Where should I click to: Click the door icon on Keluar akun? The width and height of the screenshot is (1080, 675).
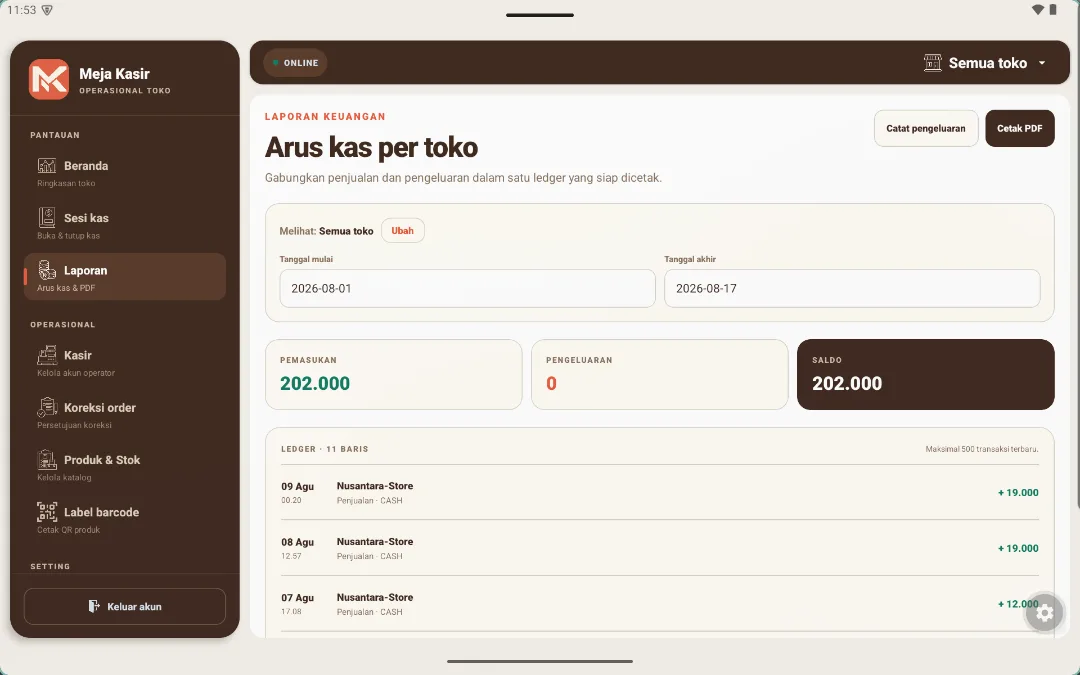tap(94, 606)
